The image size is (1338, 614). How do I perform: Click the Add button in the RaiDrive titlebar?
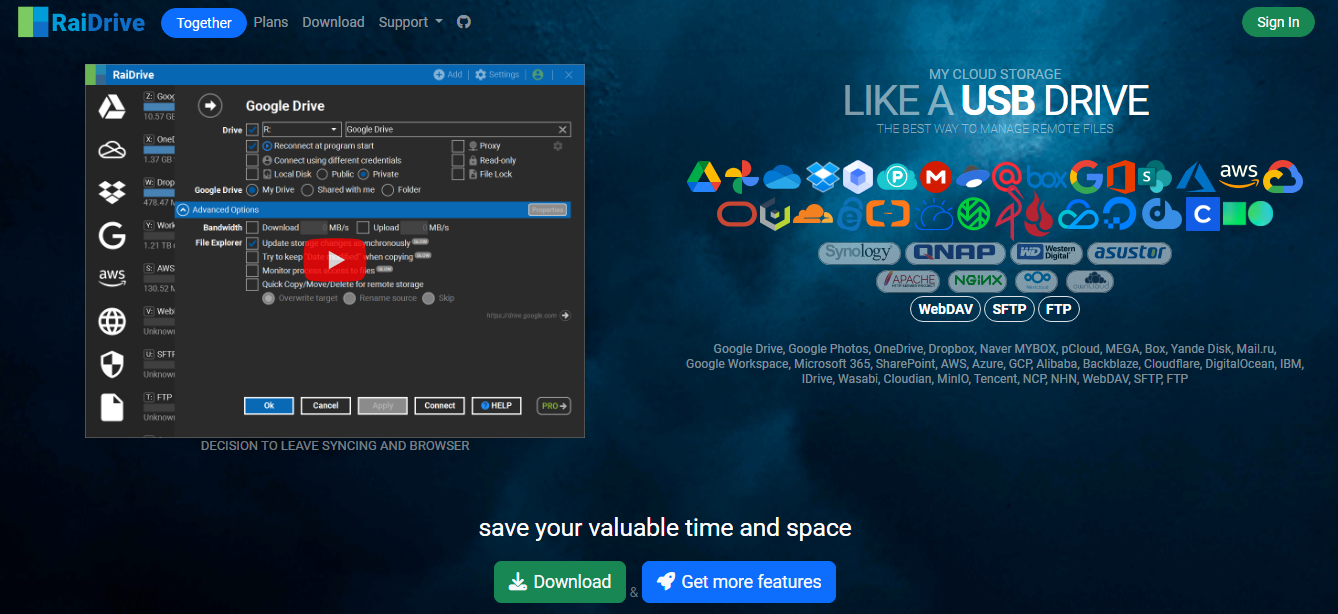pyautogui.click(x=448, y=75)
